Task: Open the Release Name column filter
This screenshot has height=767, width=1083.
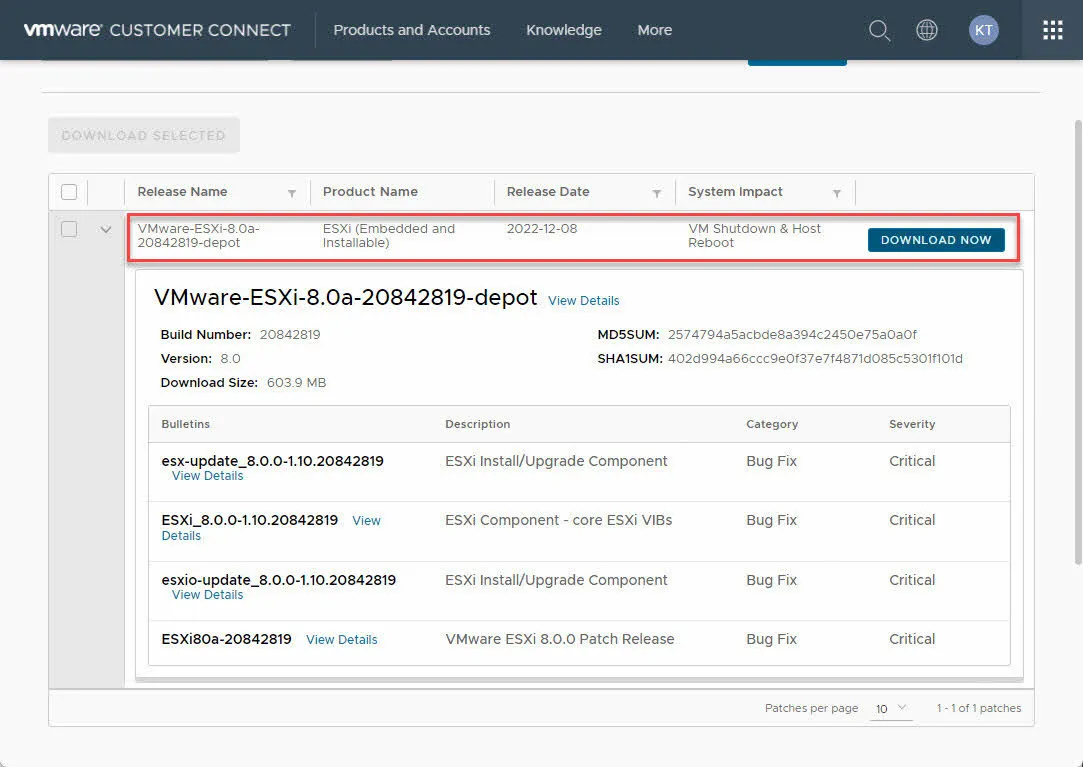Action: (292, 192)
